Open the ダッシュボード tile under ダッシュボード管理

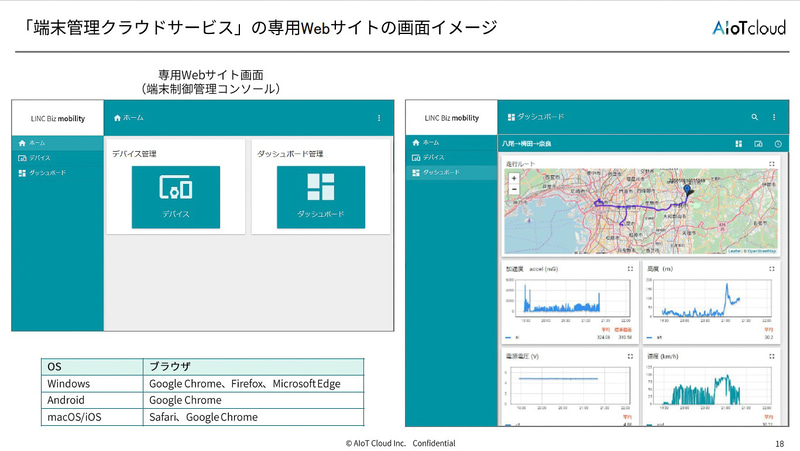[321, 197]
